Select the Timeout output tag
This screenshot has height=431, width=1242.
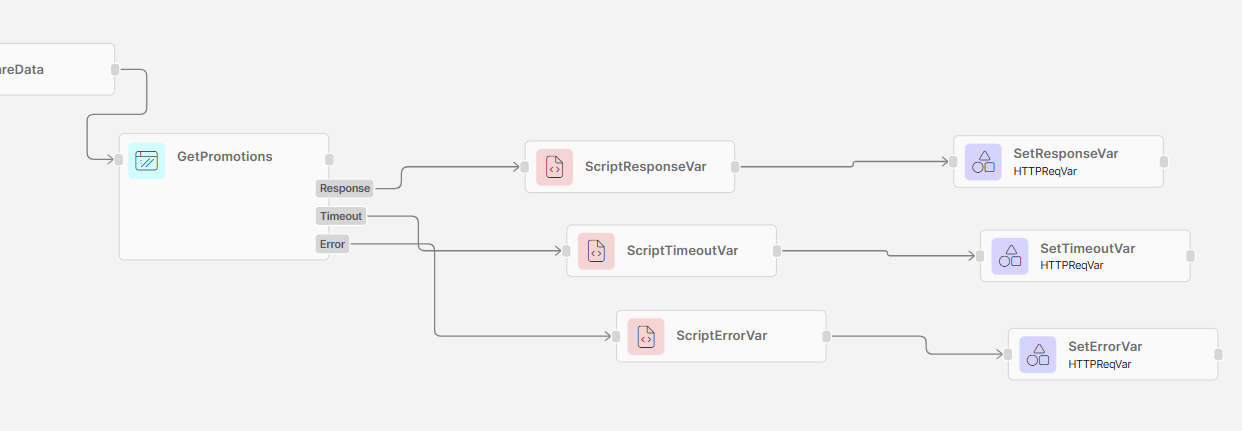point(341,216)
